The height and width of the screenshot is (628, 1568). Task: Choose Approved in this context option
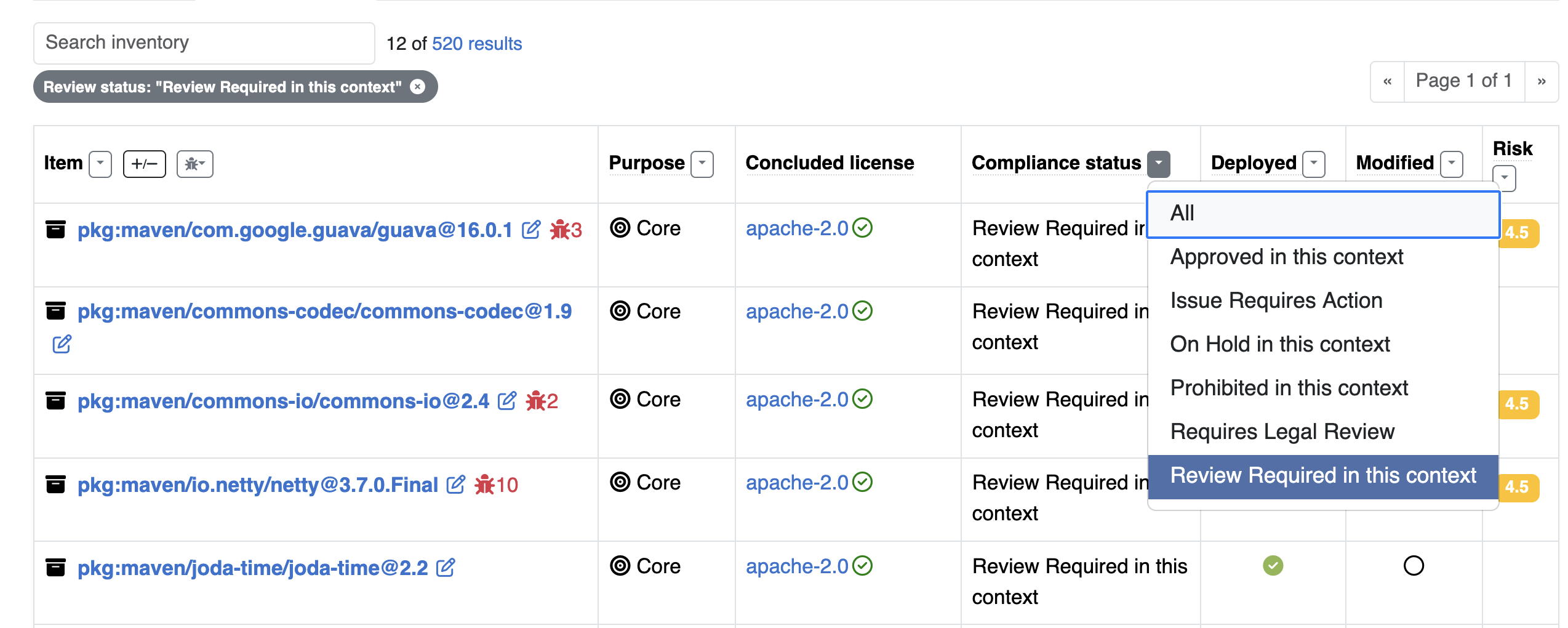(1323, 257)
